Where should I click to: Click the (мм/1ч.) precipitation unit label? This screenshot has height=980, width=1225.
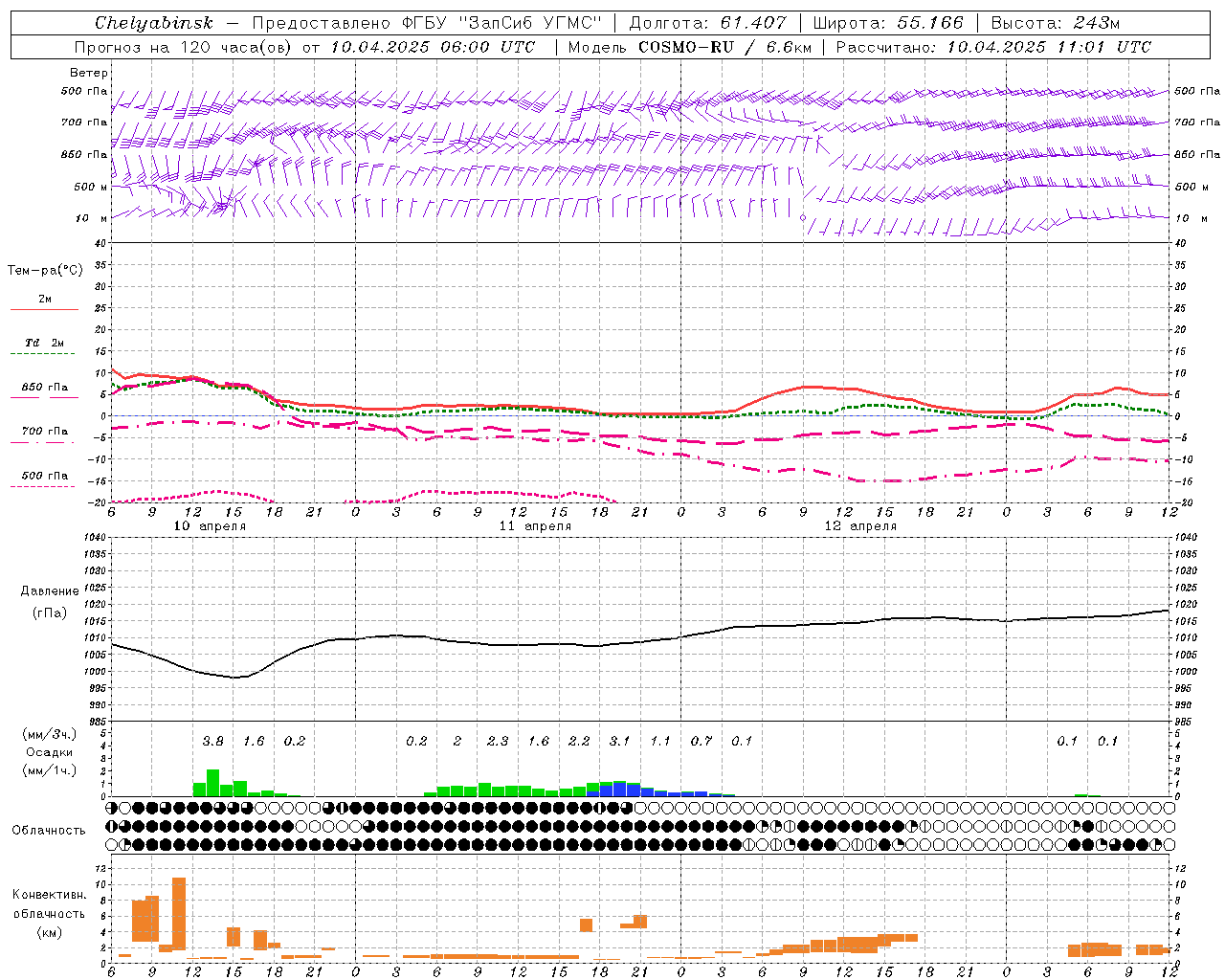50,771
